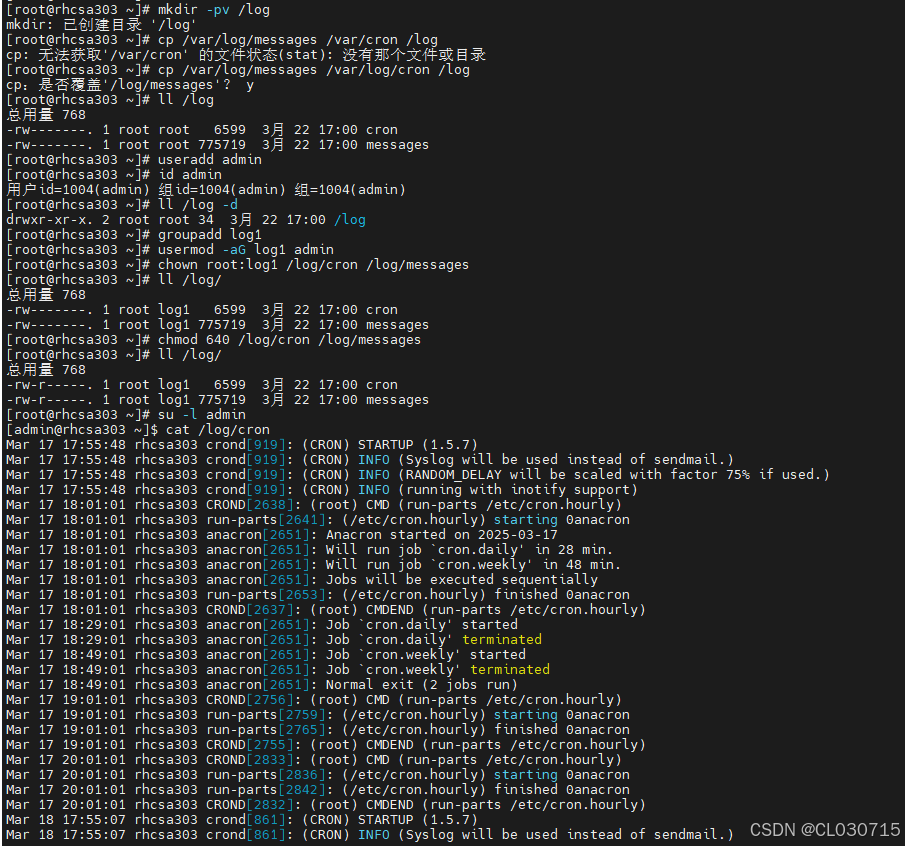
Task: Click the overwrite prompt "是否覆盖'/log/messages'? y"
Action: (130, 85)
